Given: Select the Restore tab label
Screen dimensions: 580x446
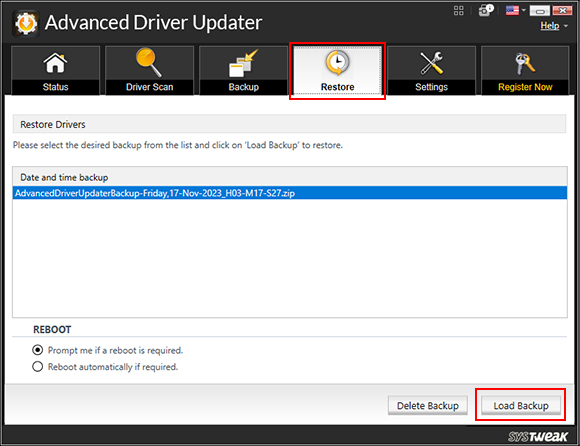Looking at the screenshot, I should pos(337,87).
